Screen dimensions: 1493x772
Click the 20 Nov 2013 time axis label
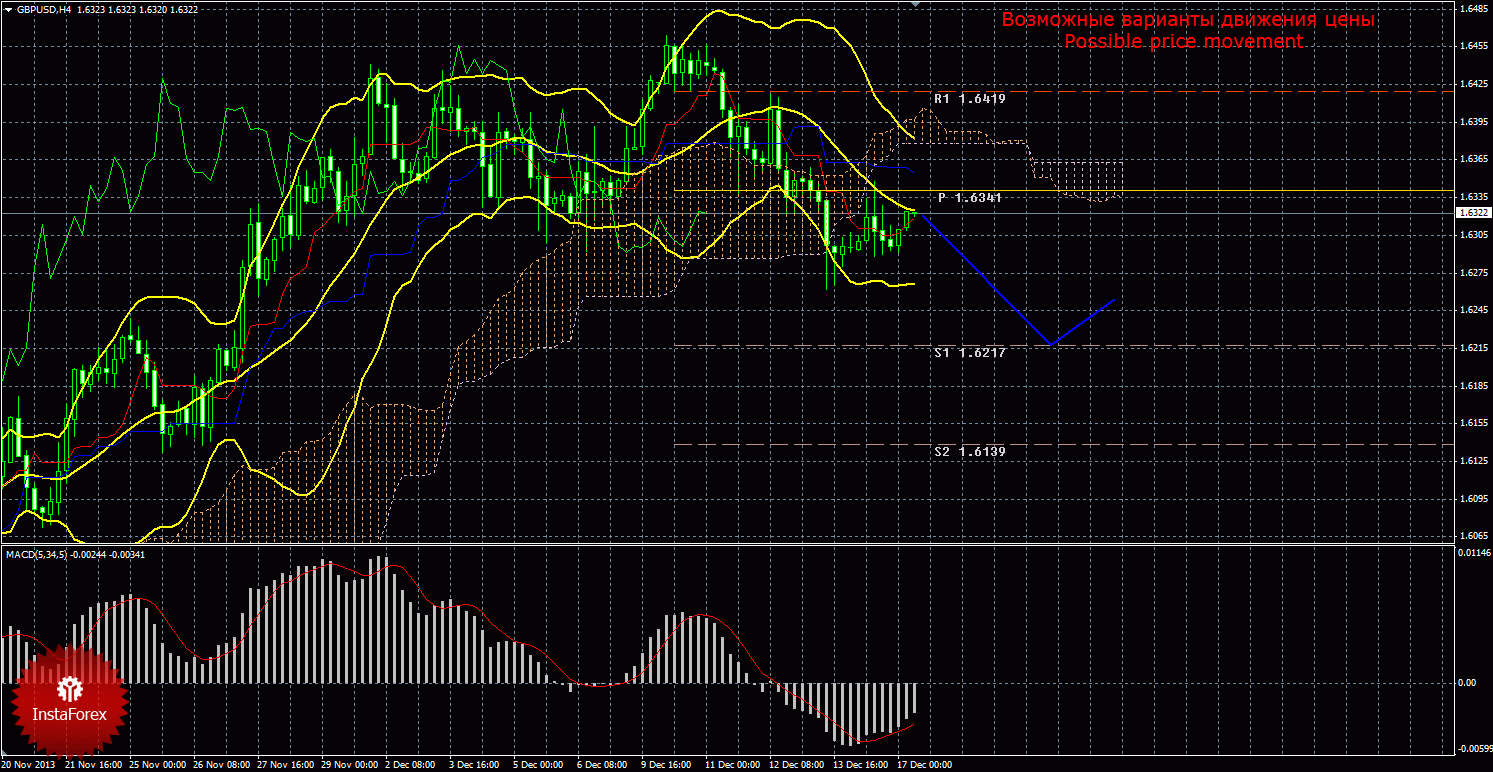[30, 765]
